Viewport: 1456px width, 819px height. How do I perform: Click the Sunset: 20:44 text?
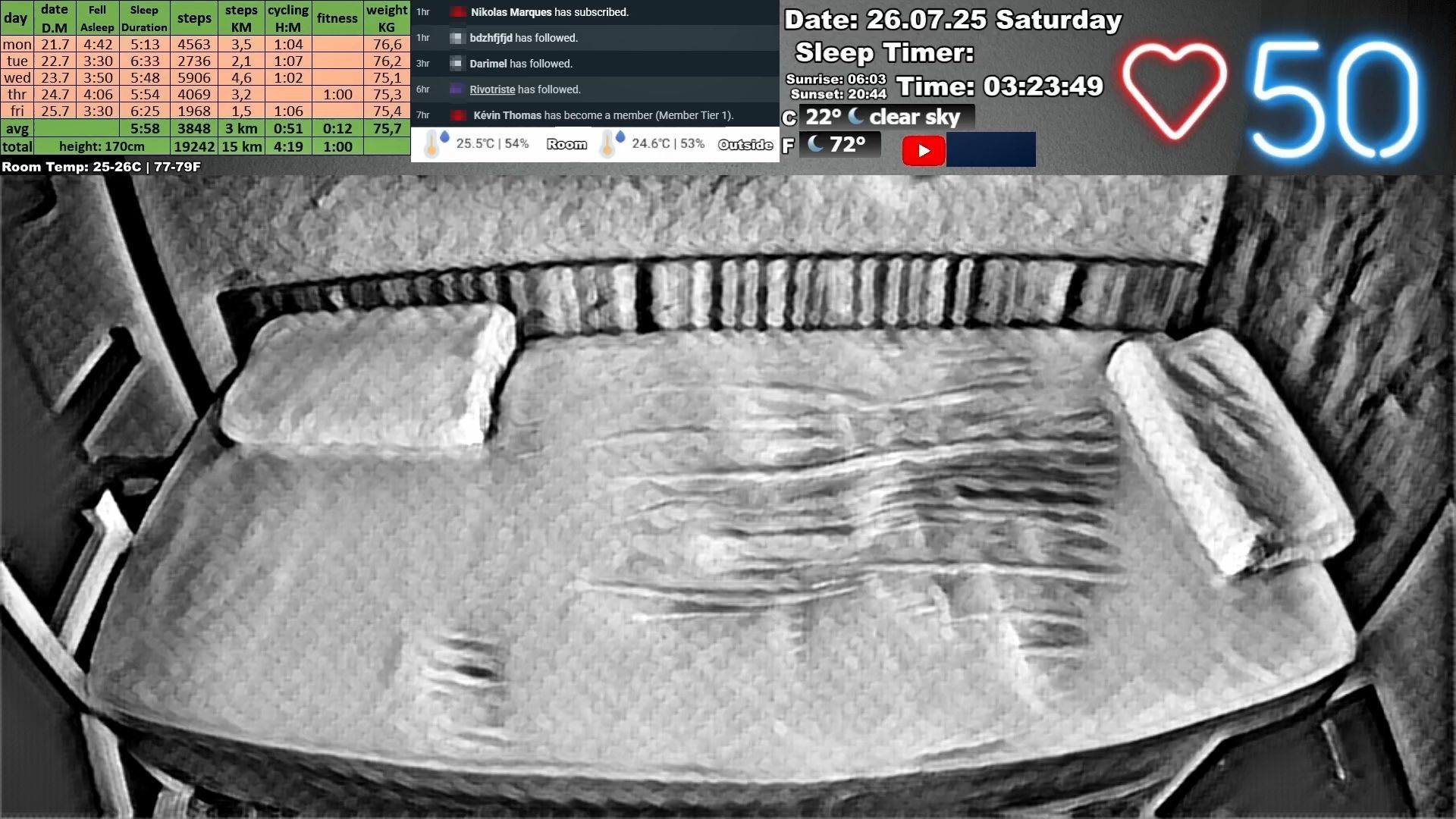click(838, 94)
